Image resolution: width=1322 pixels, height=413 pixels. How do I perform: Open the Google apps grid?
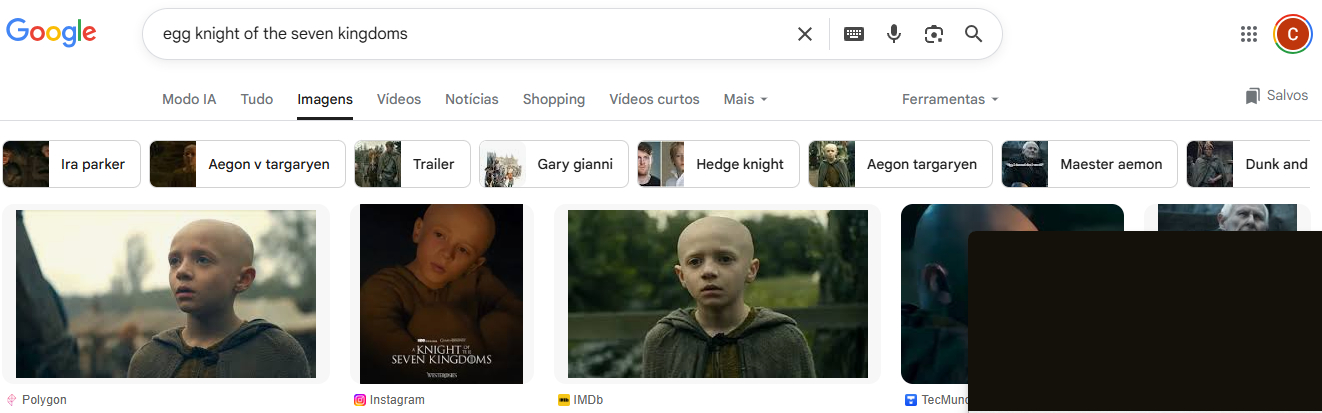(1248, 34)
